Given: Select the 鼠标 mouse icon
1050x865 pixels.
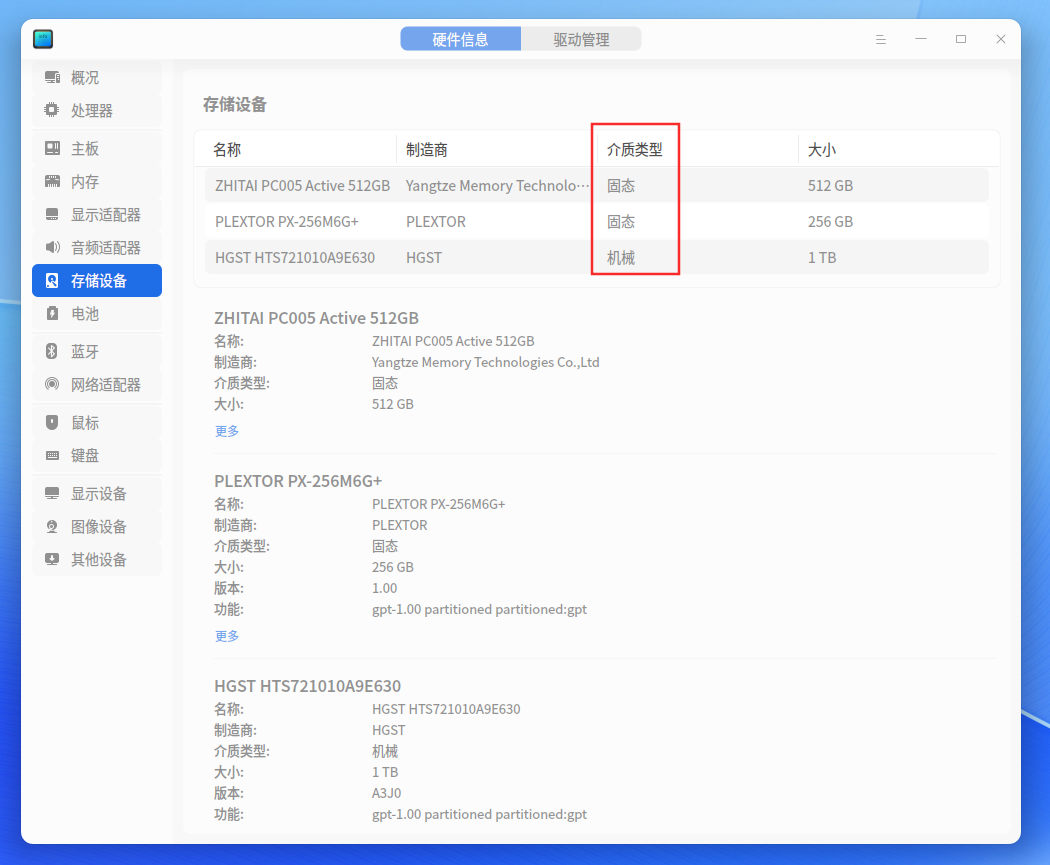Looking at the screenshot, I should (x=52, y=422).
